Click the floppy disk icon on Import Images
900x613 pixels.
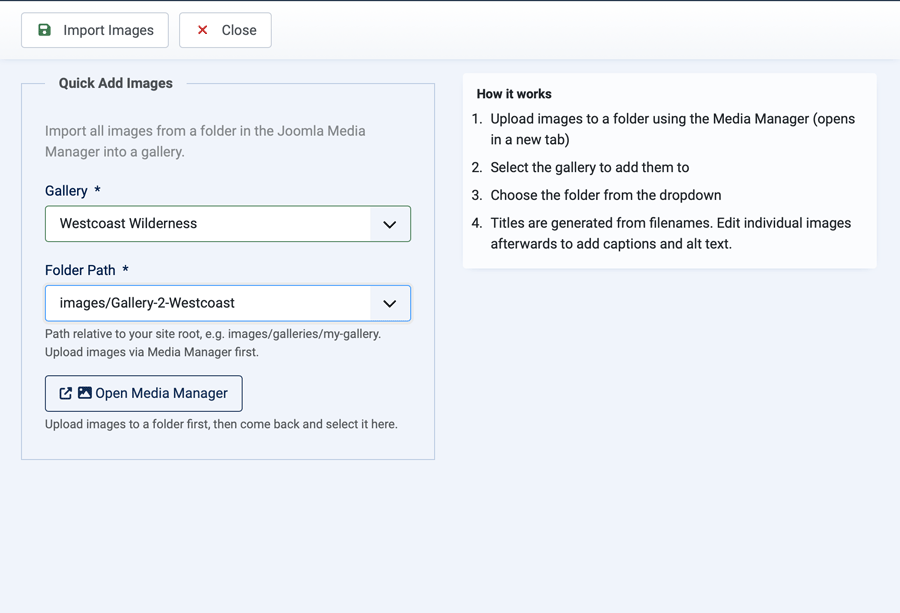point(44,30)
